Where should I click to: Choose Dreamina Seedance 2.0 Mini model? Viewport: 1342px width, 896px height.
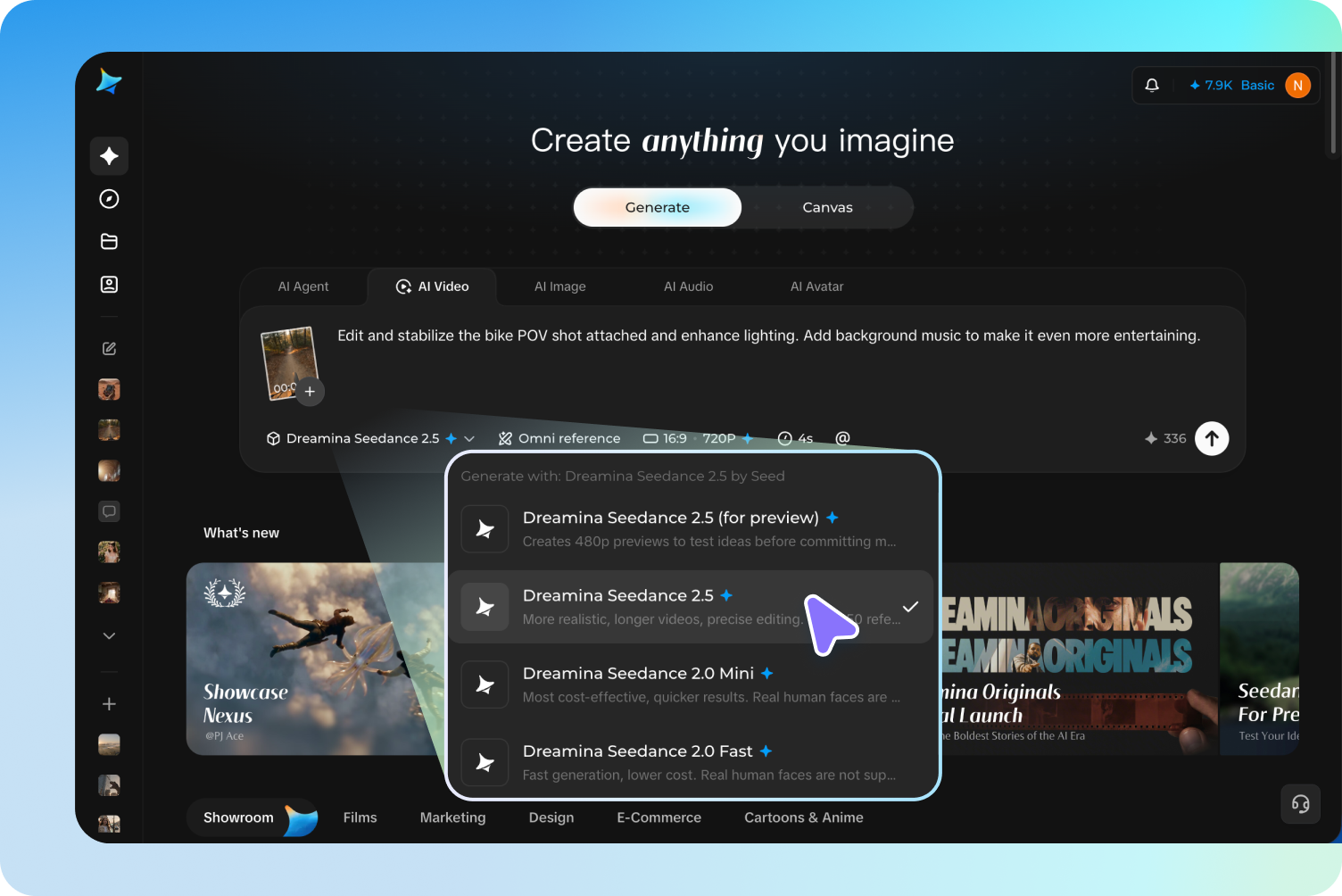692,684
